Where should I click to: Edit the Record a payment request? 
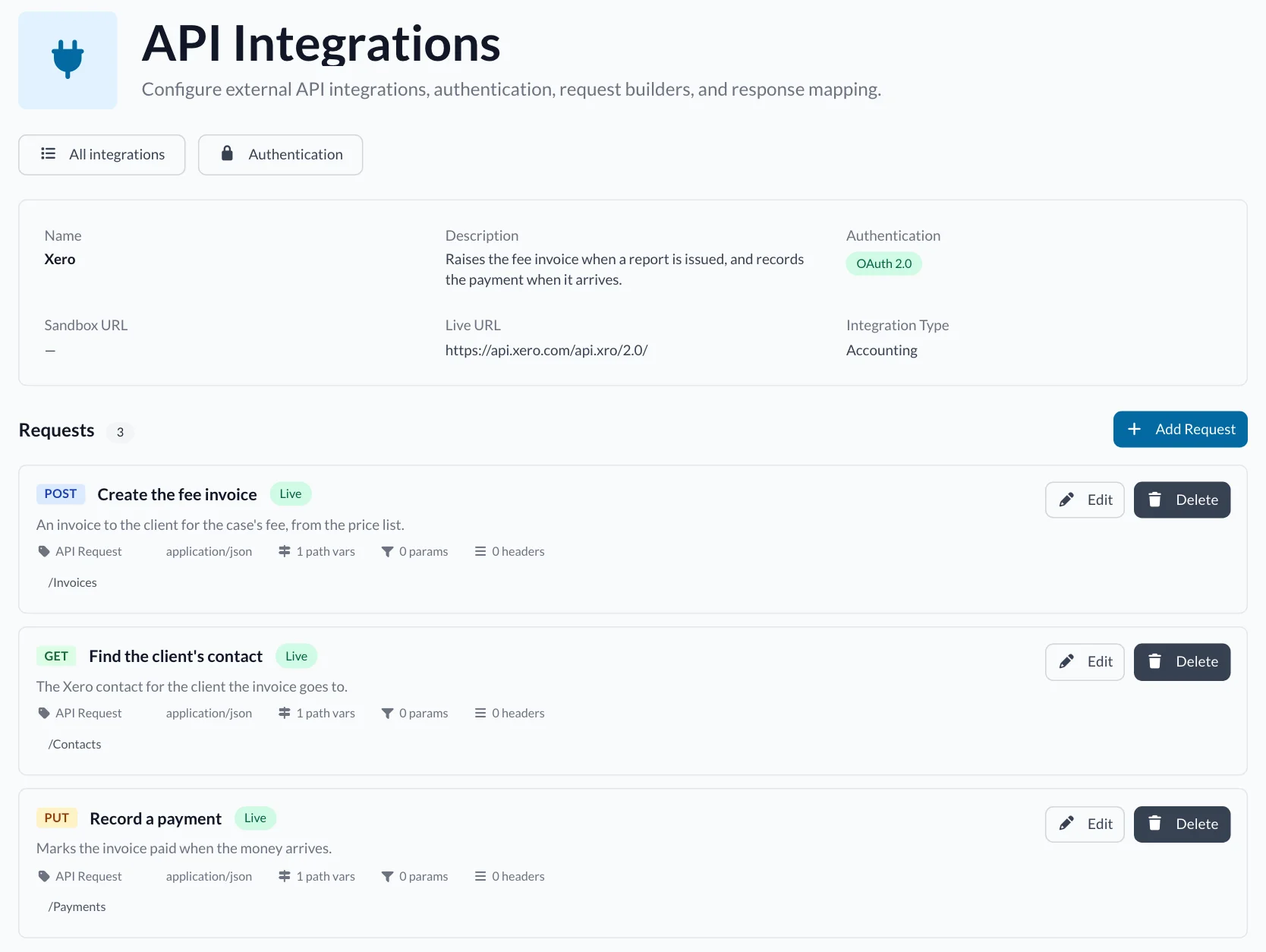1085,824
